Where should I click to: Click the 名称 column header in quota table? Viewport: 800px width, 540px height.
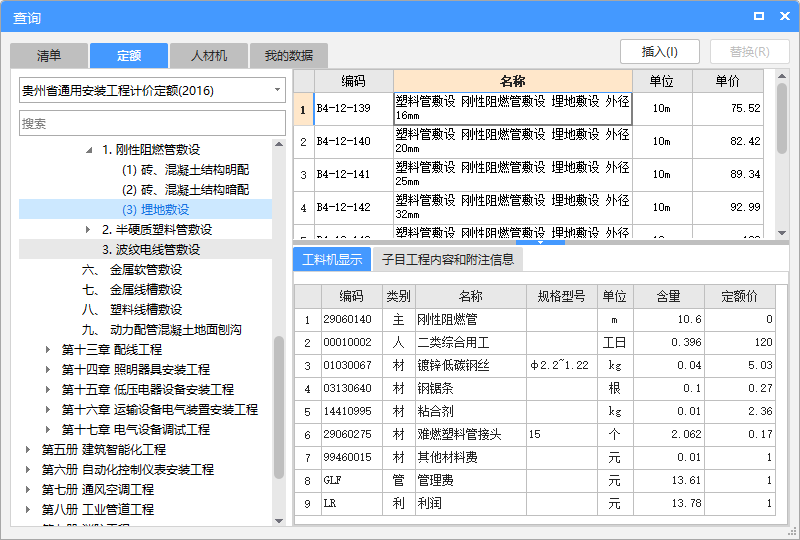513,81
